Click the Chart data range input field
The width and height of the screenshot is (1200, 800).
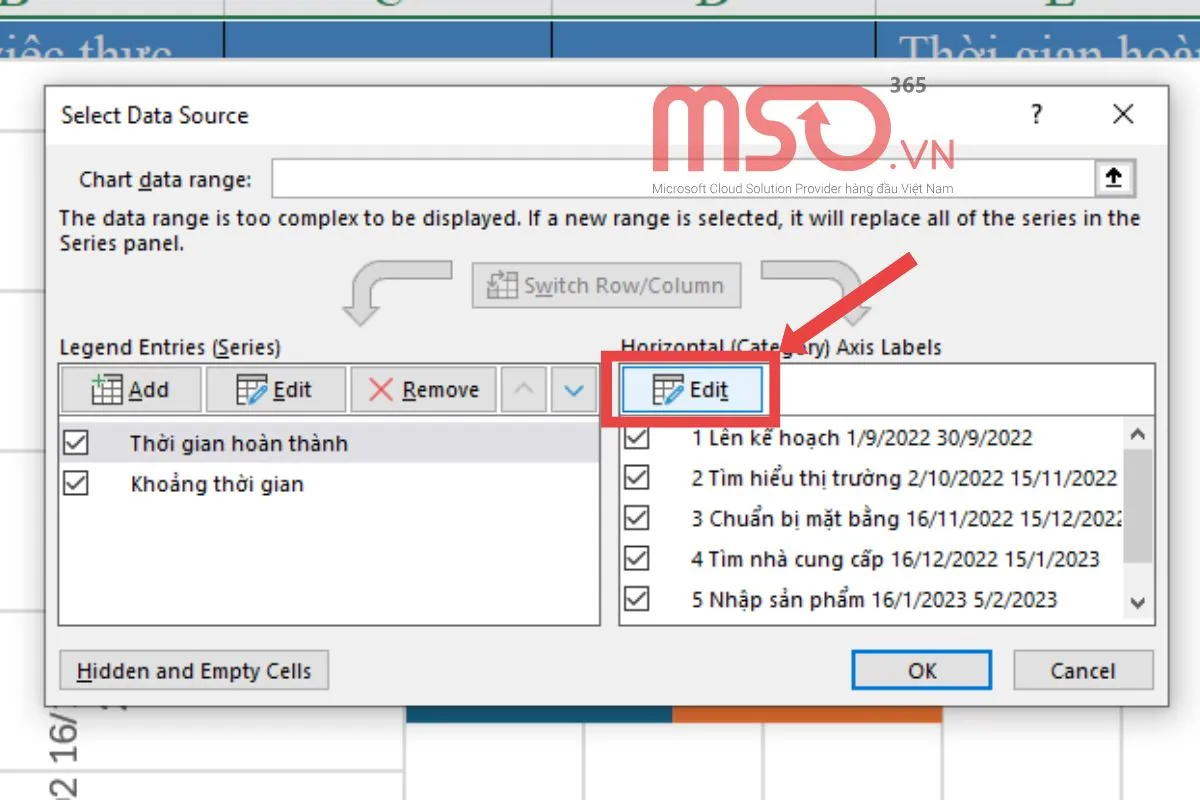(x=680, y=179)
